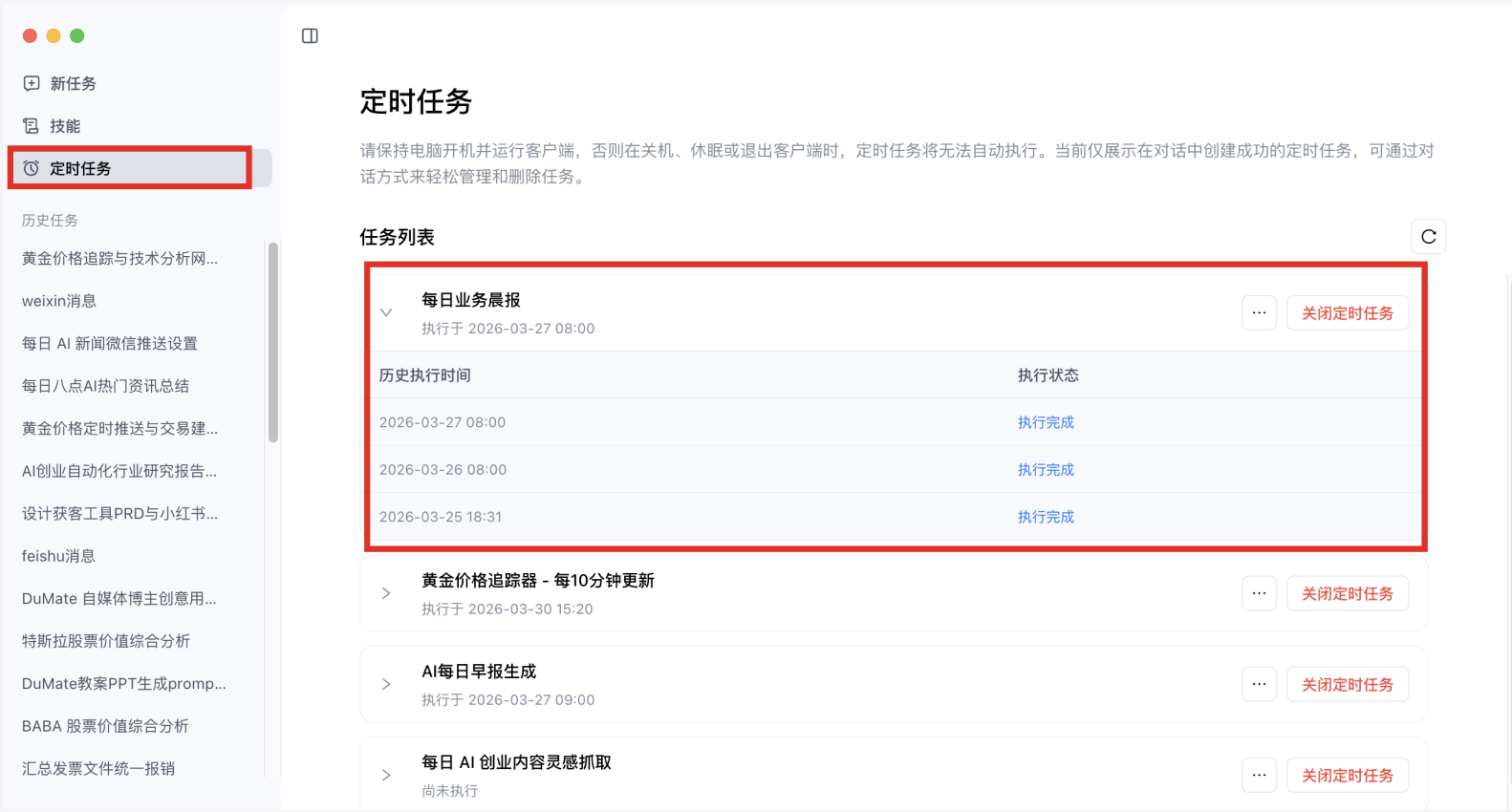The width and height of the screenshot is (1512, 812).
Task: Open history task 汇总发票文件统一报销
Action: click(x=98, y=769)
